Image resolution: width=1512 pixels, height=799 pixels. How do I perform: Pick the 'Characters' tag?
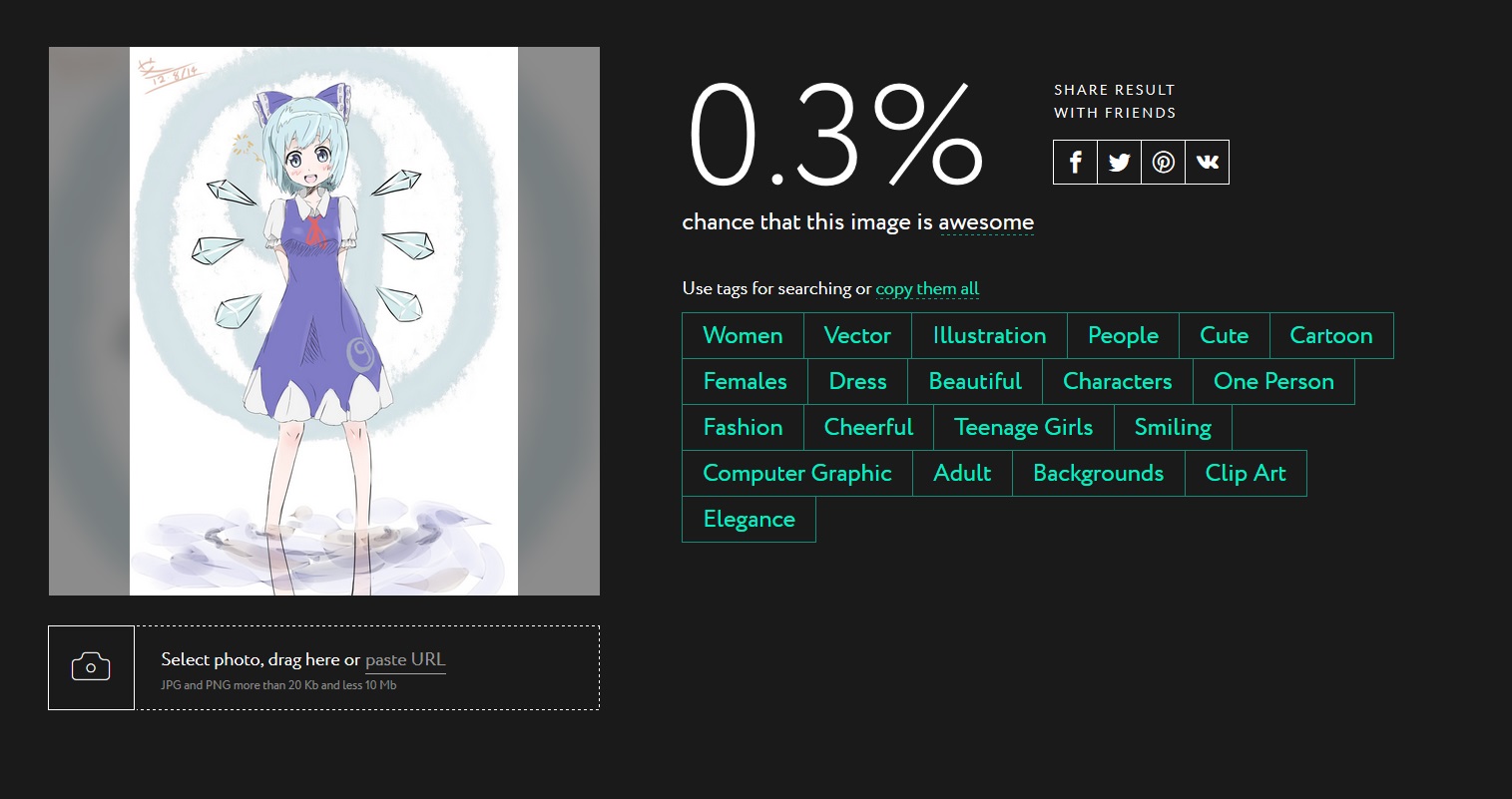point(1118,382)
